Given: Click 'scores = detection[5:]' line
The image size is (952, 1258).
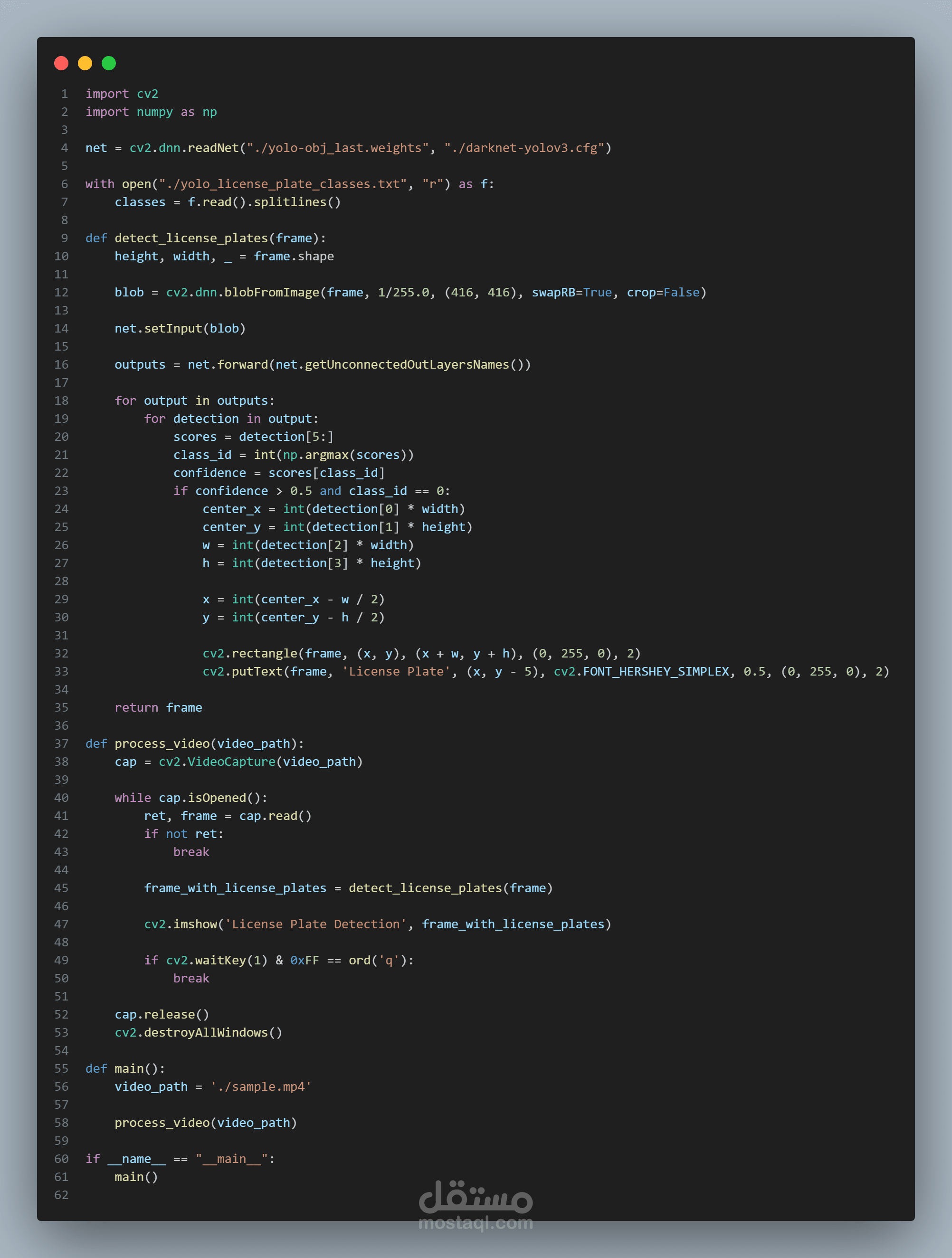Looking at the screenshot, I should click(x=254, y=437).
